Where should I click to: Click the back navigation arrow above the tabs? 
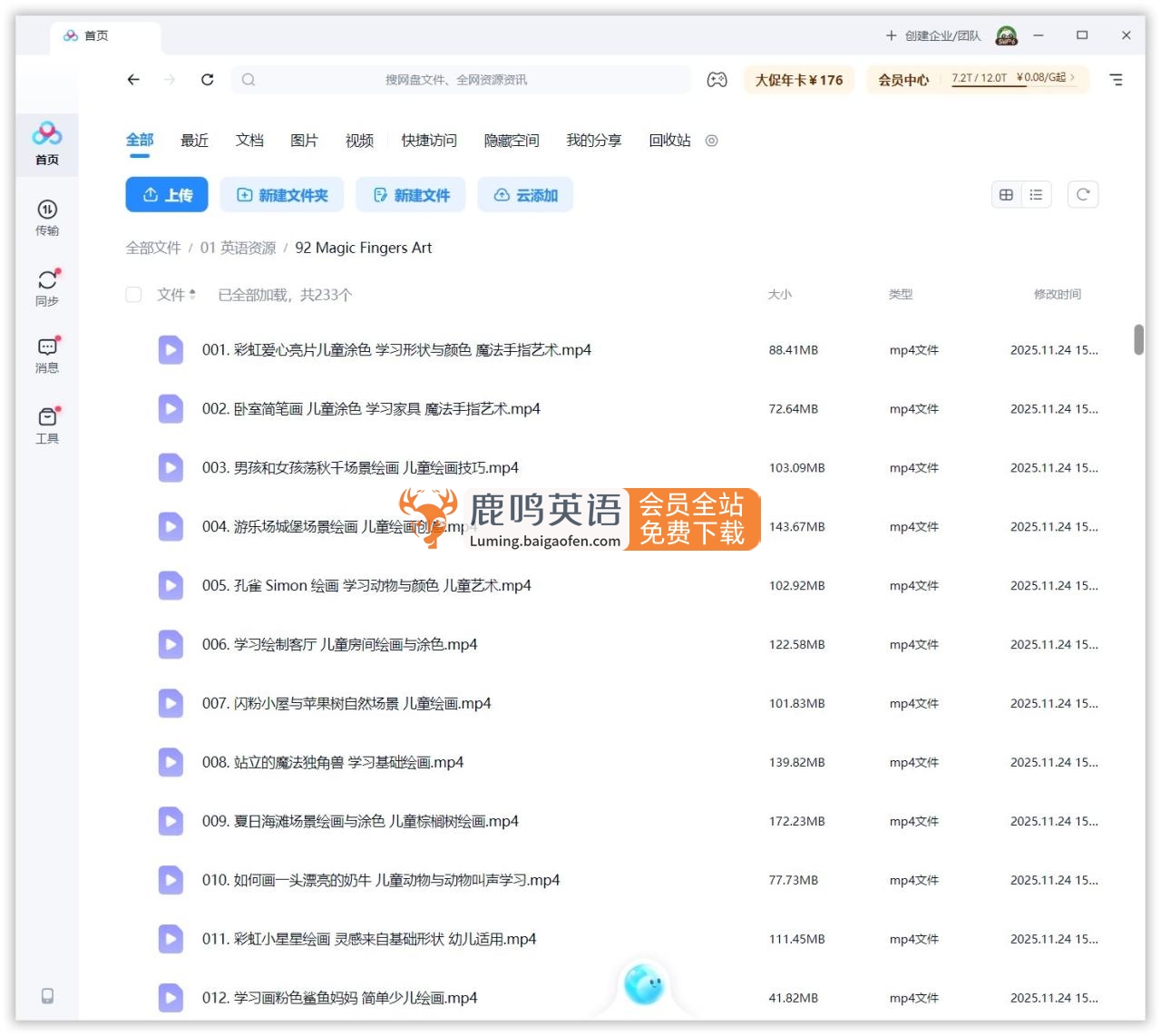(133, 80)
